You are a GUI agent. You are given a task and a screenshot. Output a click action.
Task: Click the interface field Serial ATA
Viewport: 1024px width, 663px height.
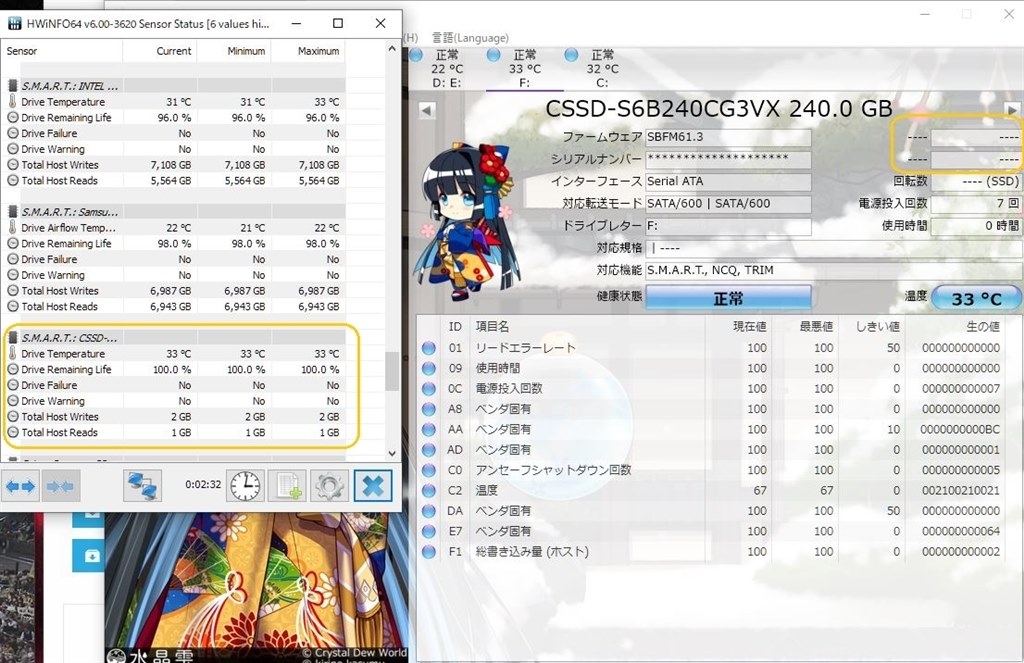point(728,182)
